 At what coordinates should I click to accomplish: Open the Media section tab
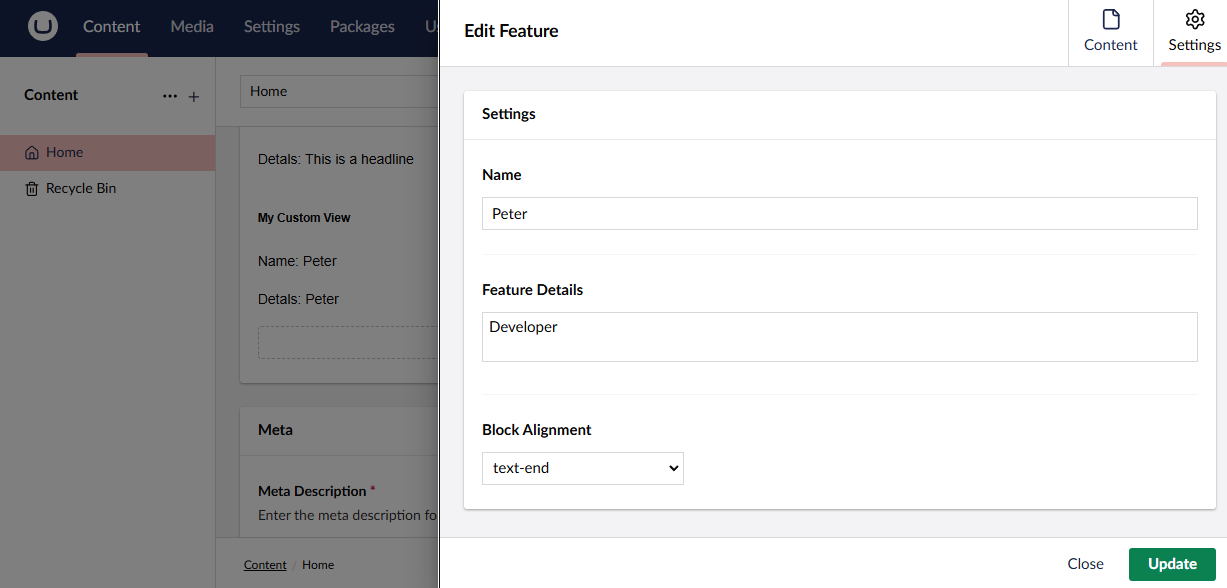(x=192, y=27)
